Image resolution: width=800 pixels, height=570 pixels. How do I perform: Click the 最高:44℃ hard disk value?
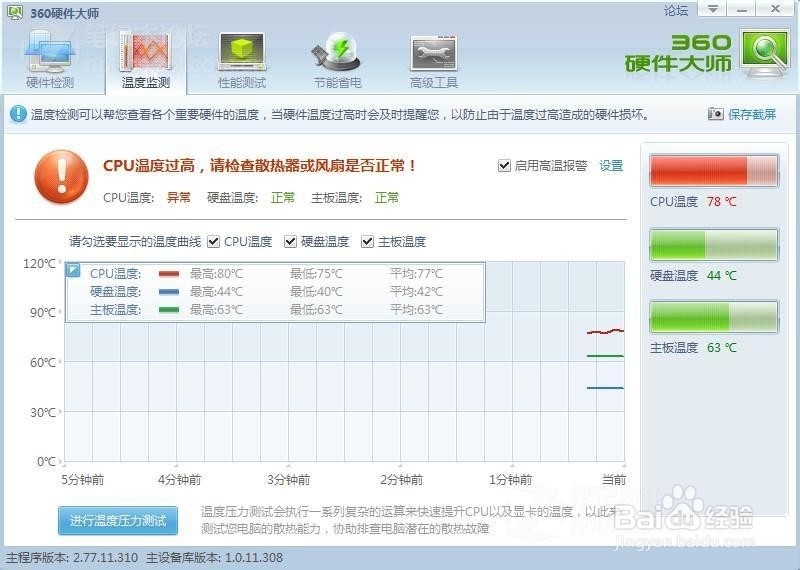tap(216, 292)
